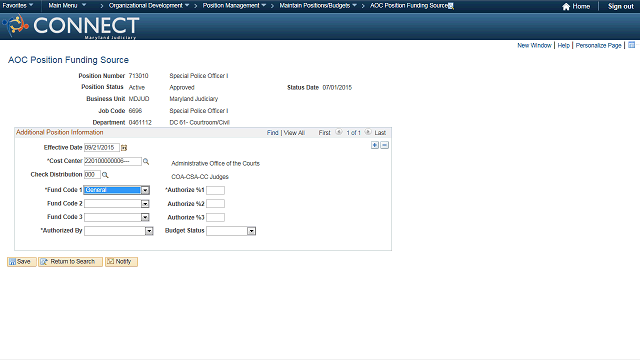Viewport: 640px width, 360px height.
Task: Click the position number 713010
Action: [x=138, y=76]
